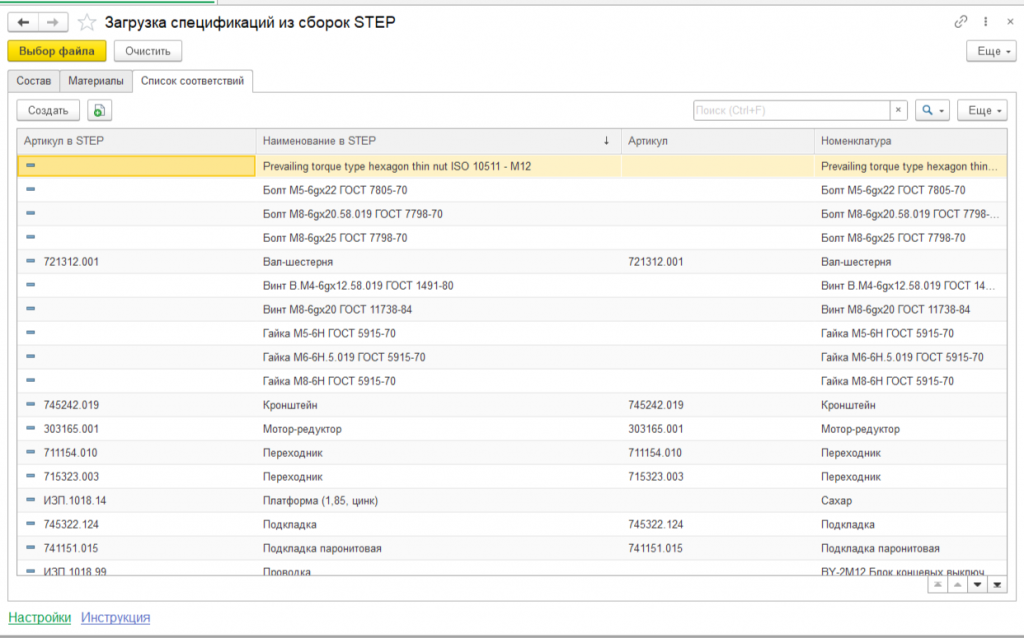Jump to the last row of the list
1024x638 pixels.
click(x=996, y=584)
